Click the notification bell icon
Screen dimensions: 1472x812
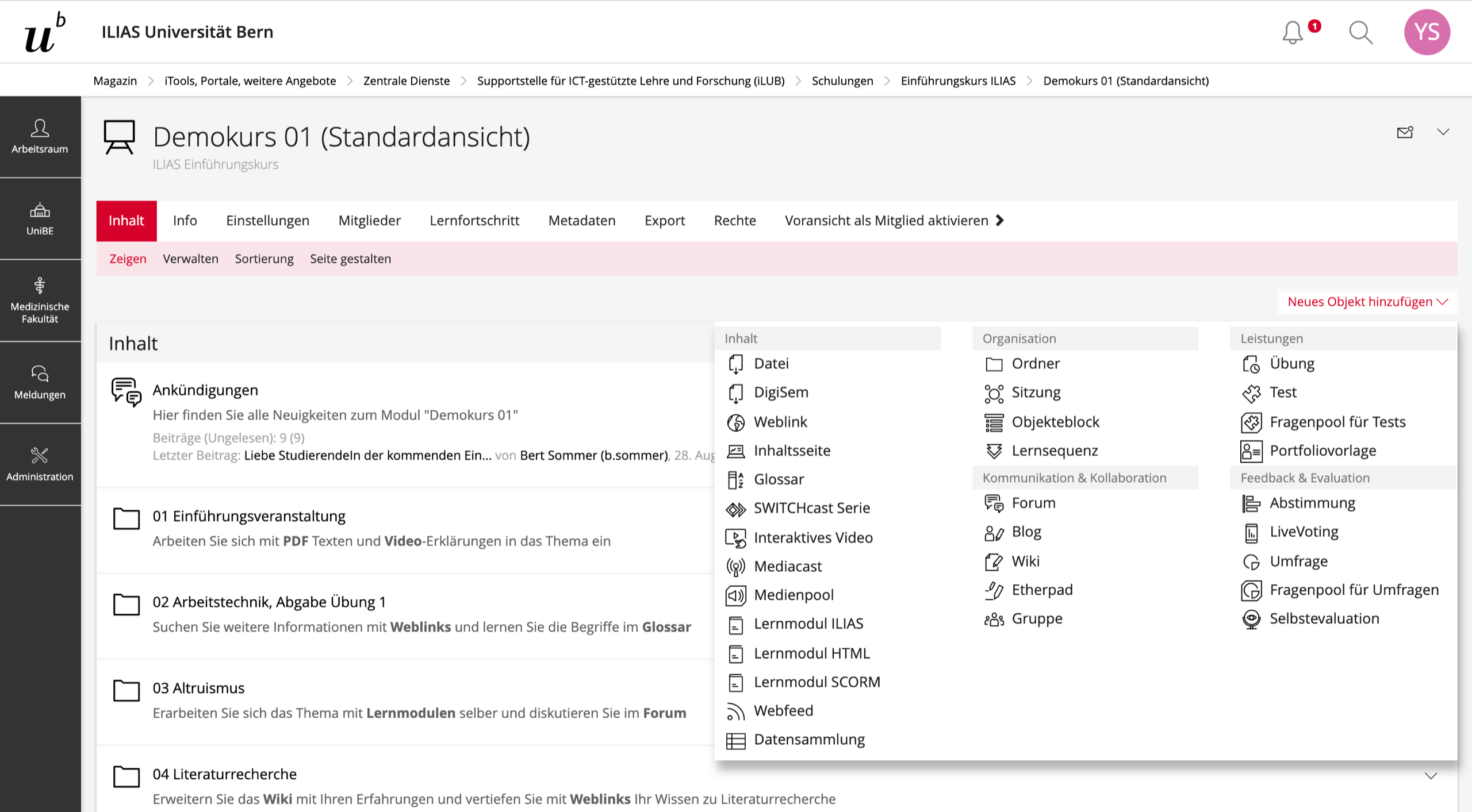[x=1293, y=32]
